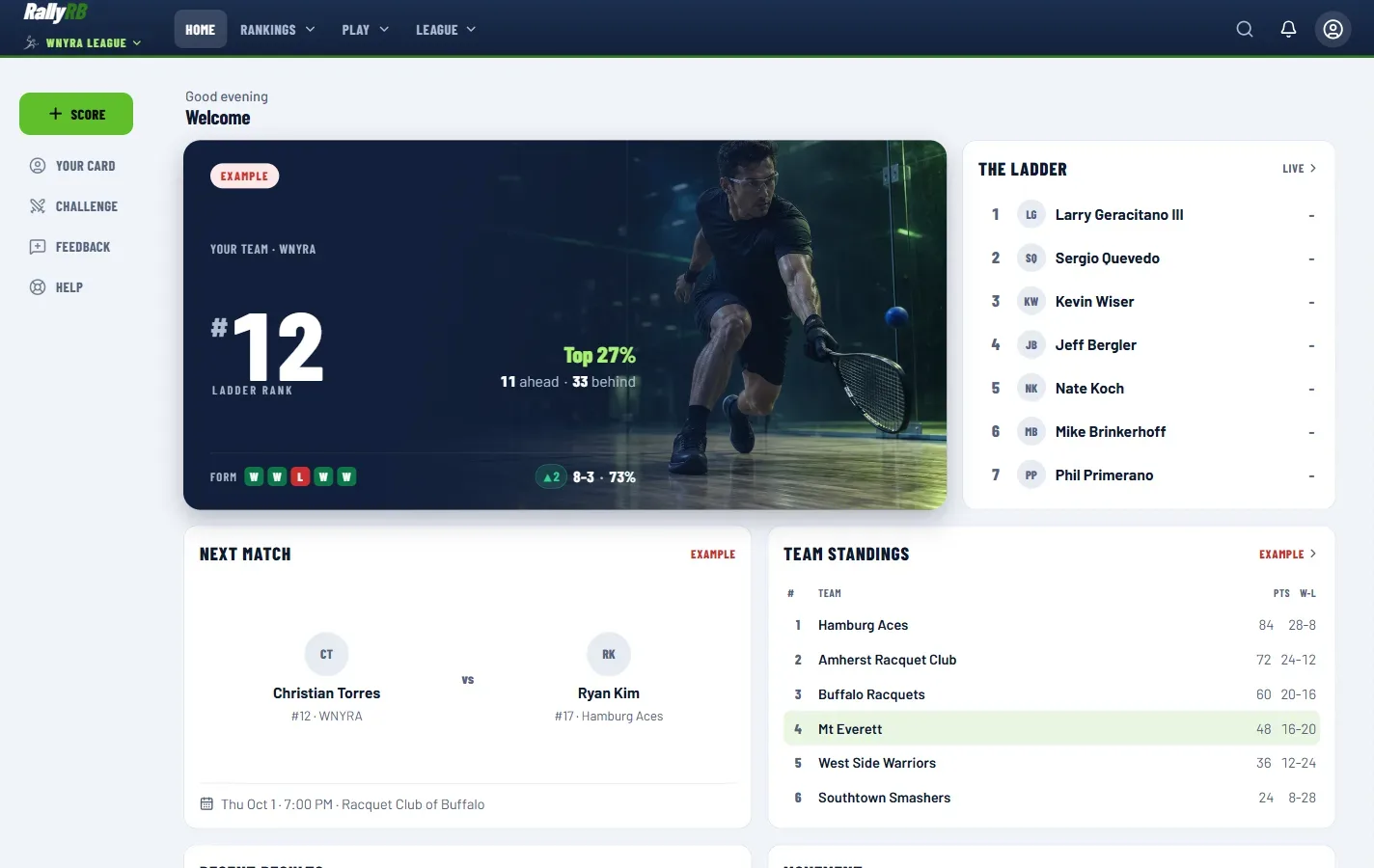Click the running player icon beside WNYRA League
This screenshot has height=868, width=1374.
(x=32, y=42)
